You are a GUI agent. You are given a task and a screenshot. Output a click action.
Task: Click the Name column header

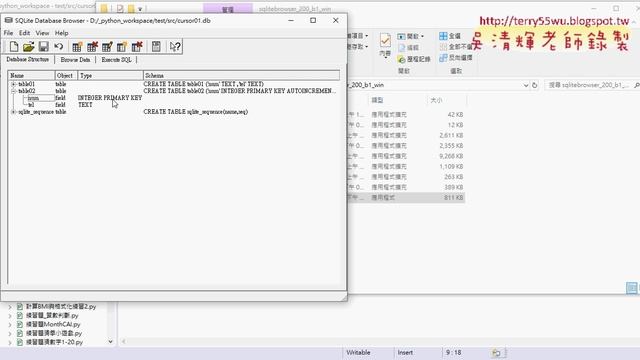tap(31, 76)
